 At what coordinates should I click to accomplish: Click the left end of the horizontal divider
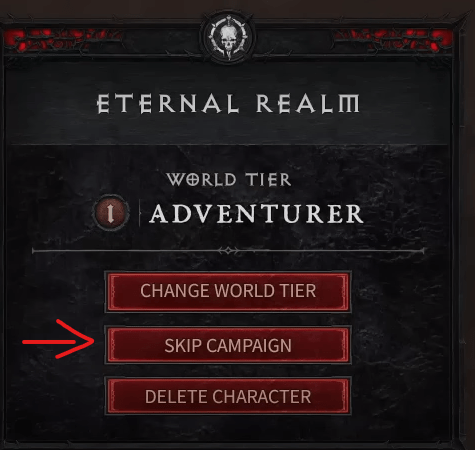pos(35,251)
